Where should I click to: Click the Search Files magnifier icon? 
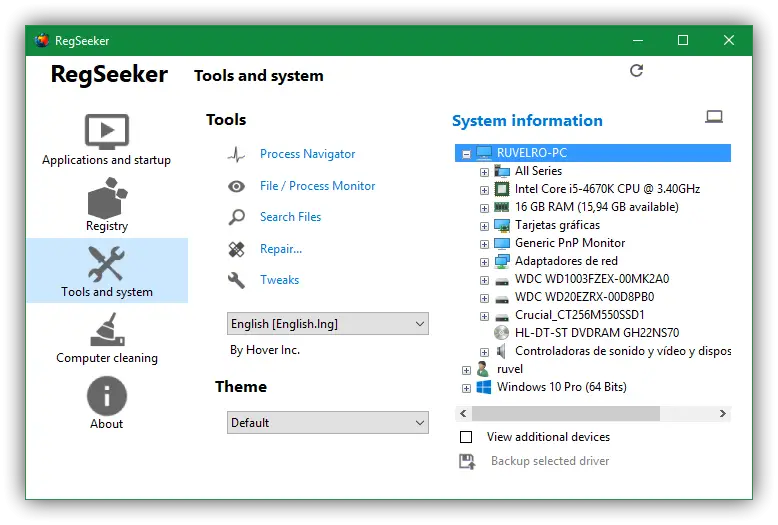tap(236, 217)
